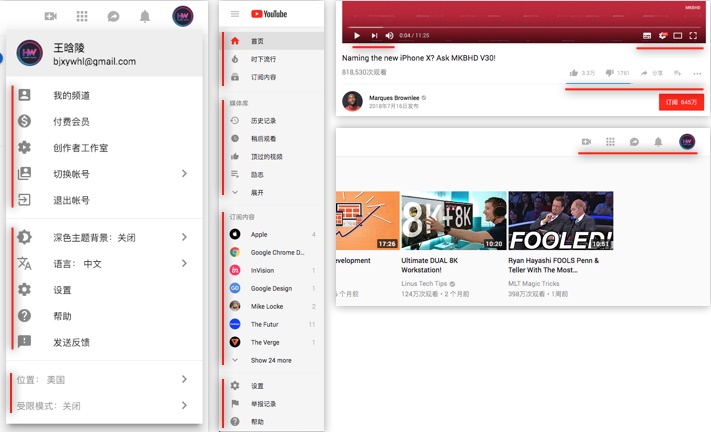Open 举报记录 flag item in sidebar
This screenshot has height=432, width=711.
[273, 404]
